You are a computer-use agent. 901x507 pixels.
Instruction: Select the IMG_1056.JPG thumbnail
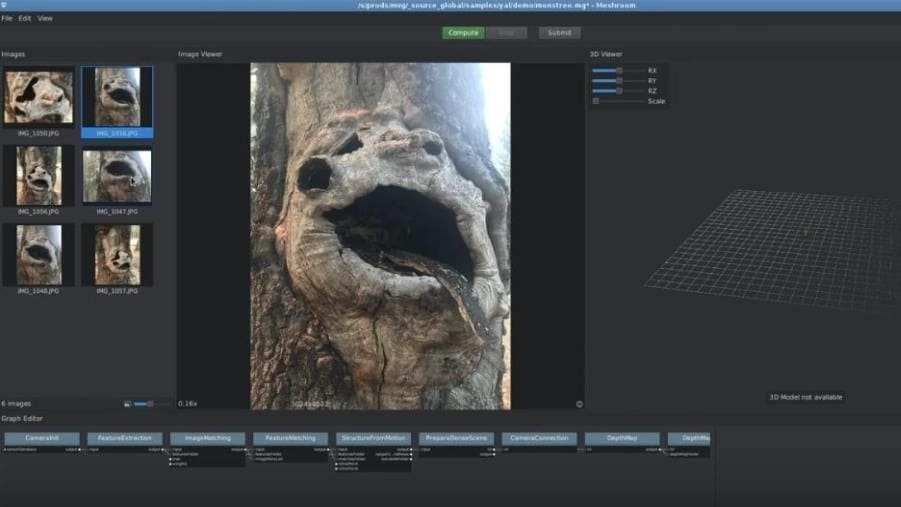pyautogui.click(x=38, y=176)
